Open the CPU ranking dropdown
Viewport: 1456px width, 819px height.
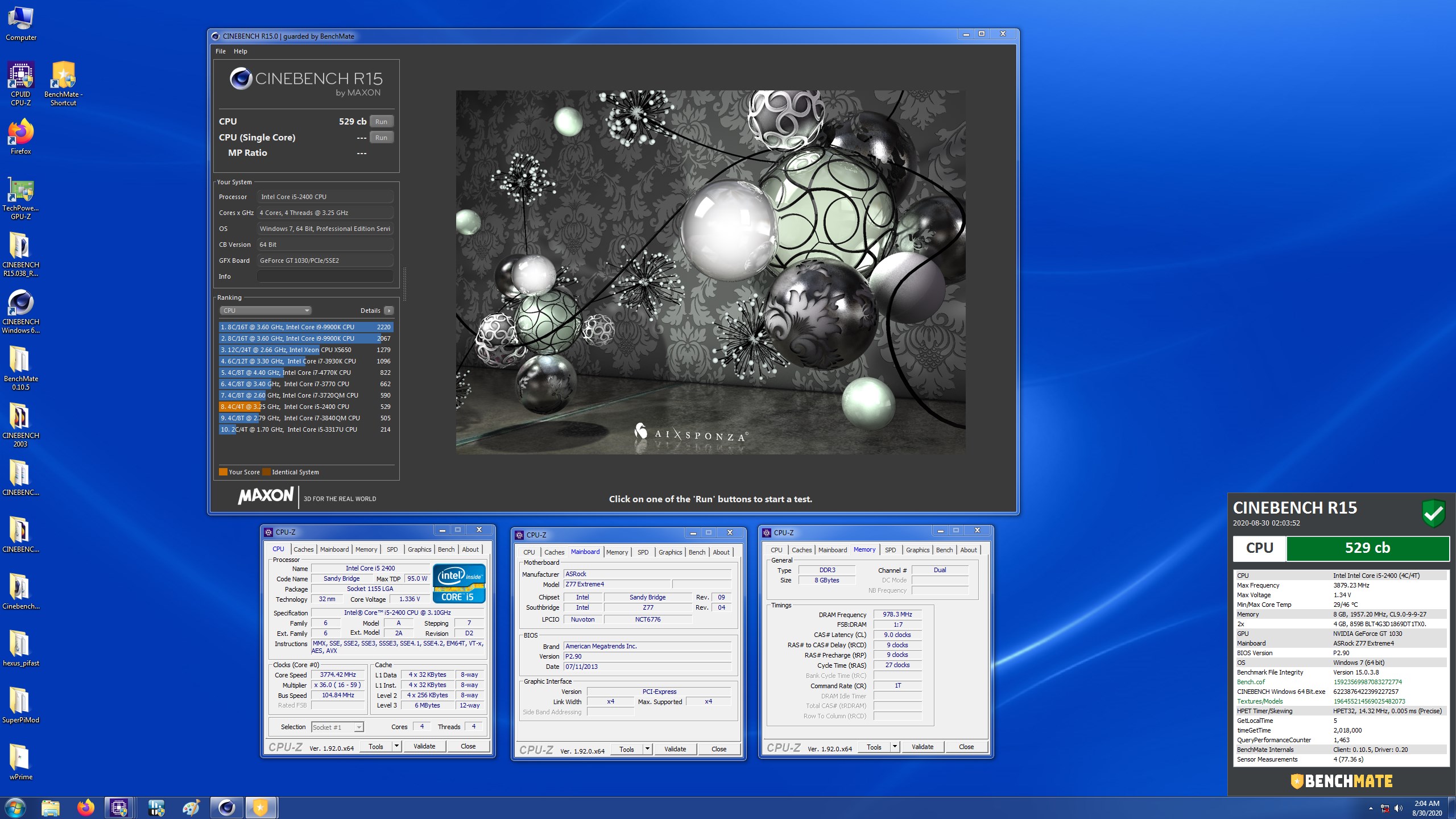(x=266, y=311)
